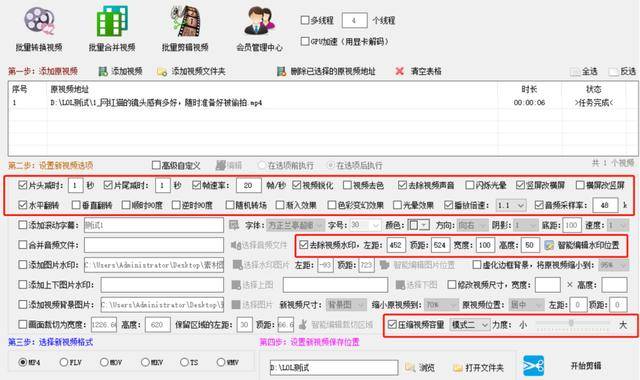Click 智能编辑水印位置 icon
Image resolution: width=640 pixels, height=380 pixels.
(x=549, y=245)
